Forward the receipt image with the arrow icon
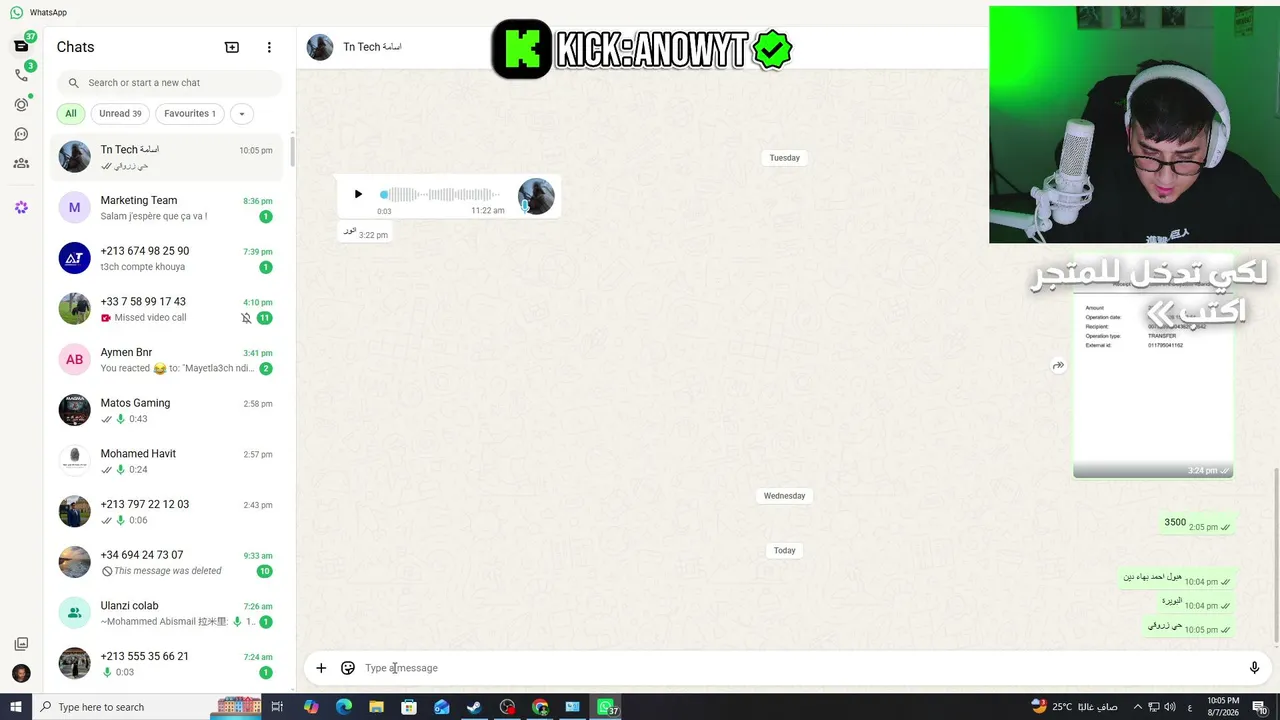The width and height of the screenshot is (1280, 720). 1058,366
